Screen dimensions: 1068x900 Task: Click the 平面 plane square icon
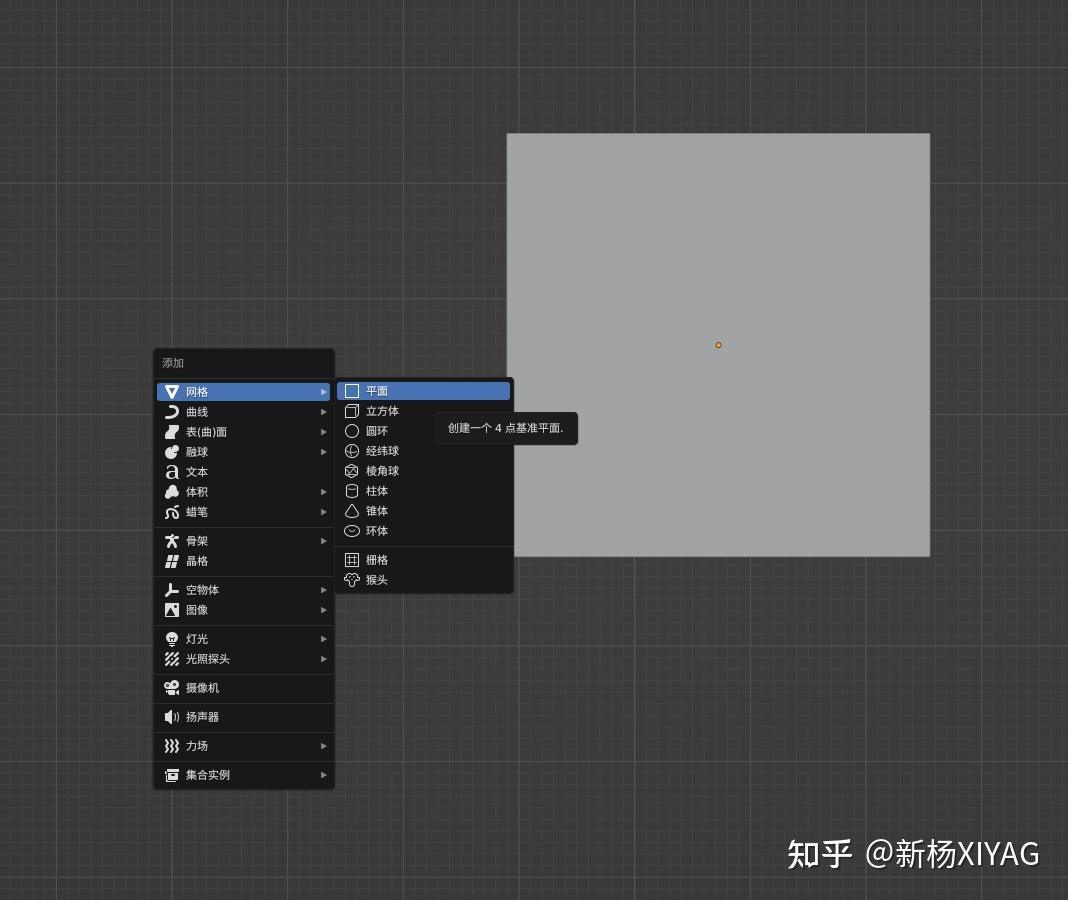351,391
